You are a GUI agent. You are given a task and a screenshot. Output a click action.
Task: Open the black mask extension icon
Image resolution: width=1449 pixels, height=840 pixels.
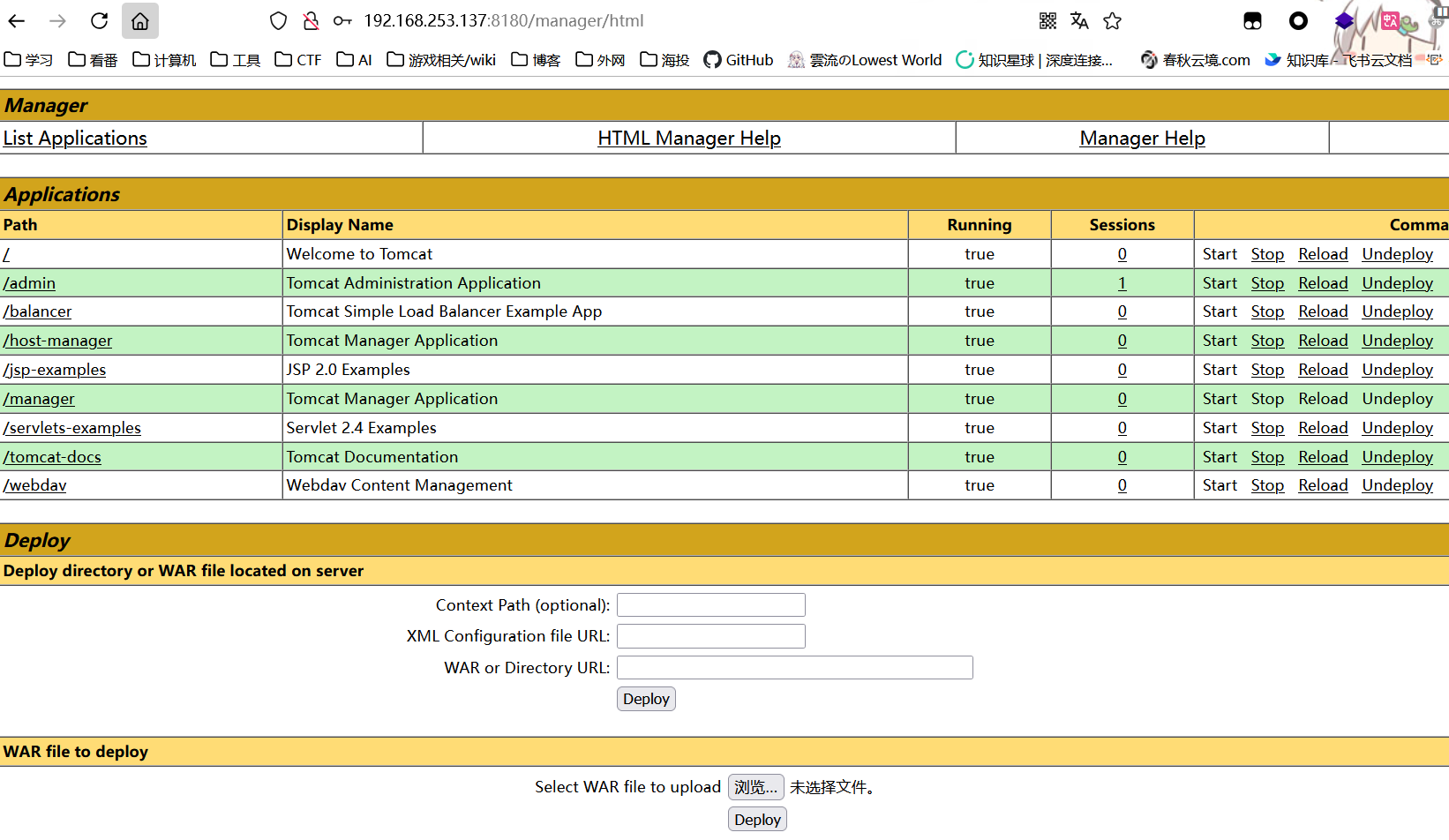(x=1252, y=21)
